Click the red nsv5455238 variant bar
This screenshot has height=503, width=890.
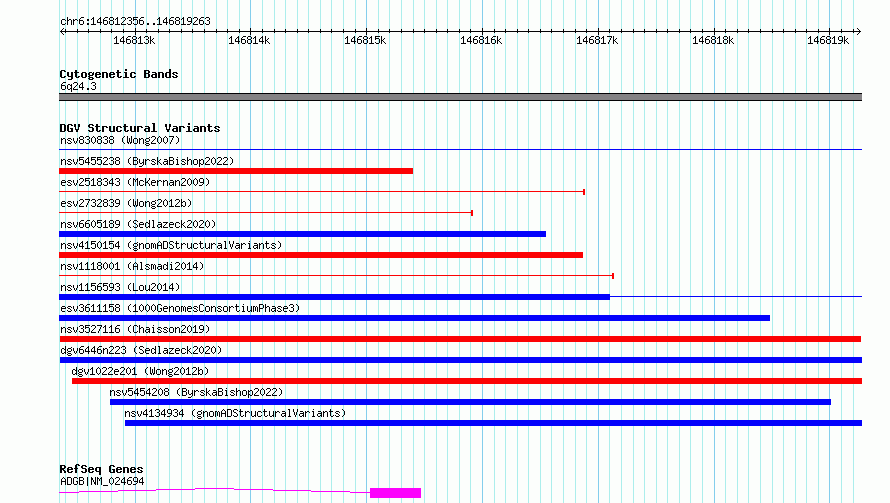pyautogui.click(x=236, y=171)
